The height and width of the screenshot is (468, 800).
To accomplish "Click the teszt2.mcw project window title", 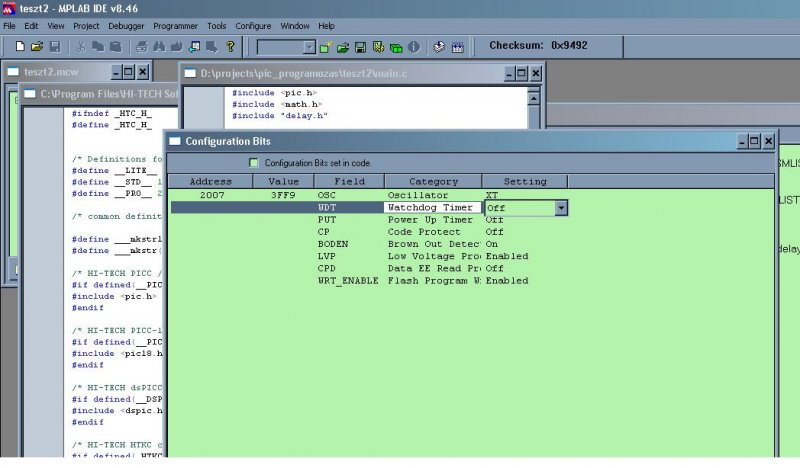I will click(51, 72).
